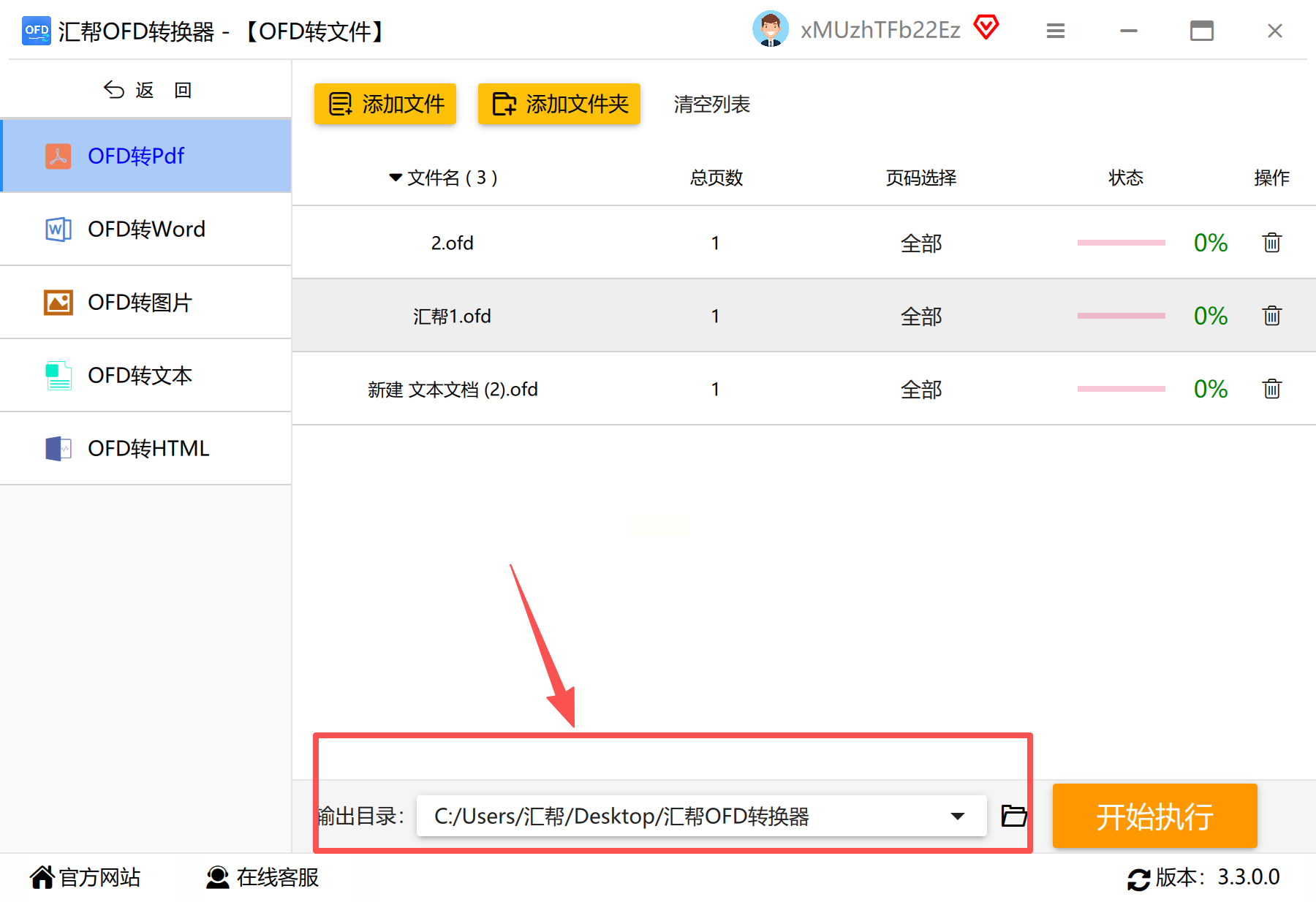
Task: Click the 添加文件 button
Action: coord(385,104)
